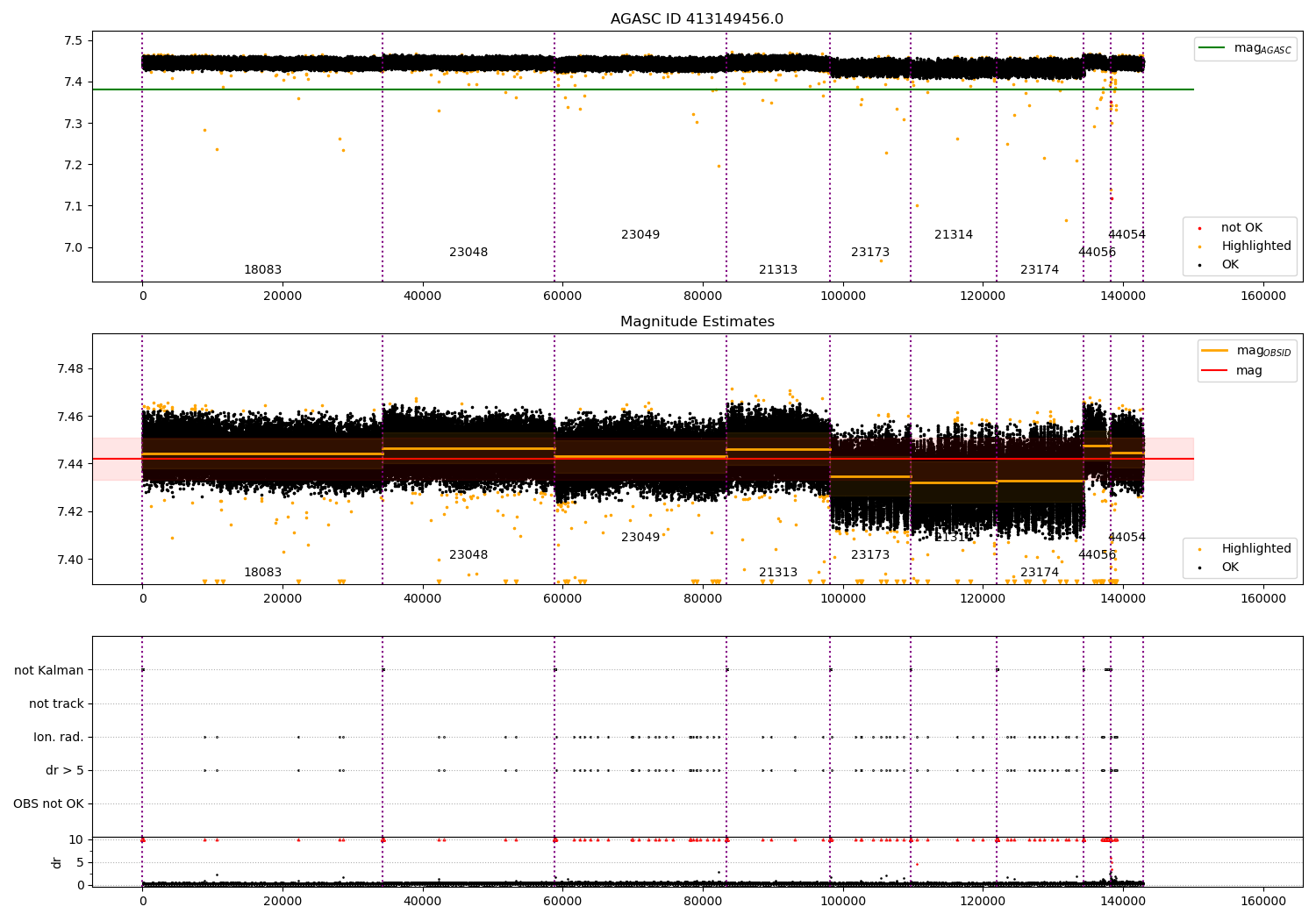This screenshot has height=921, width=1316.
Task: Click OBSID label 23174 in the top panel
Action: (1040, 270)
